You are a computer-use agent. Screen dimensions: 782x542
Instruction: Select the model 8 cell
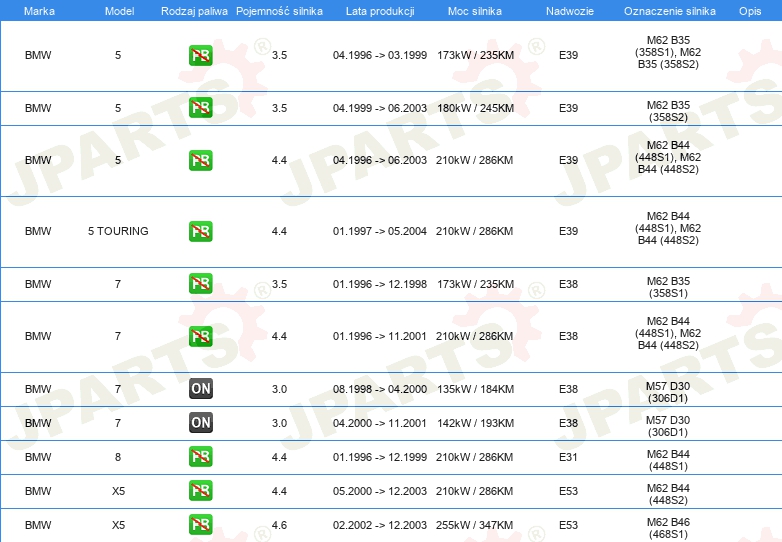tap(118, 457)
